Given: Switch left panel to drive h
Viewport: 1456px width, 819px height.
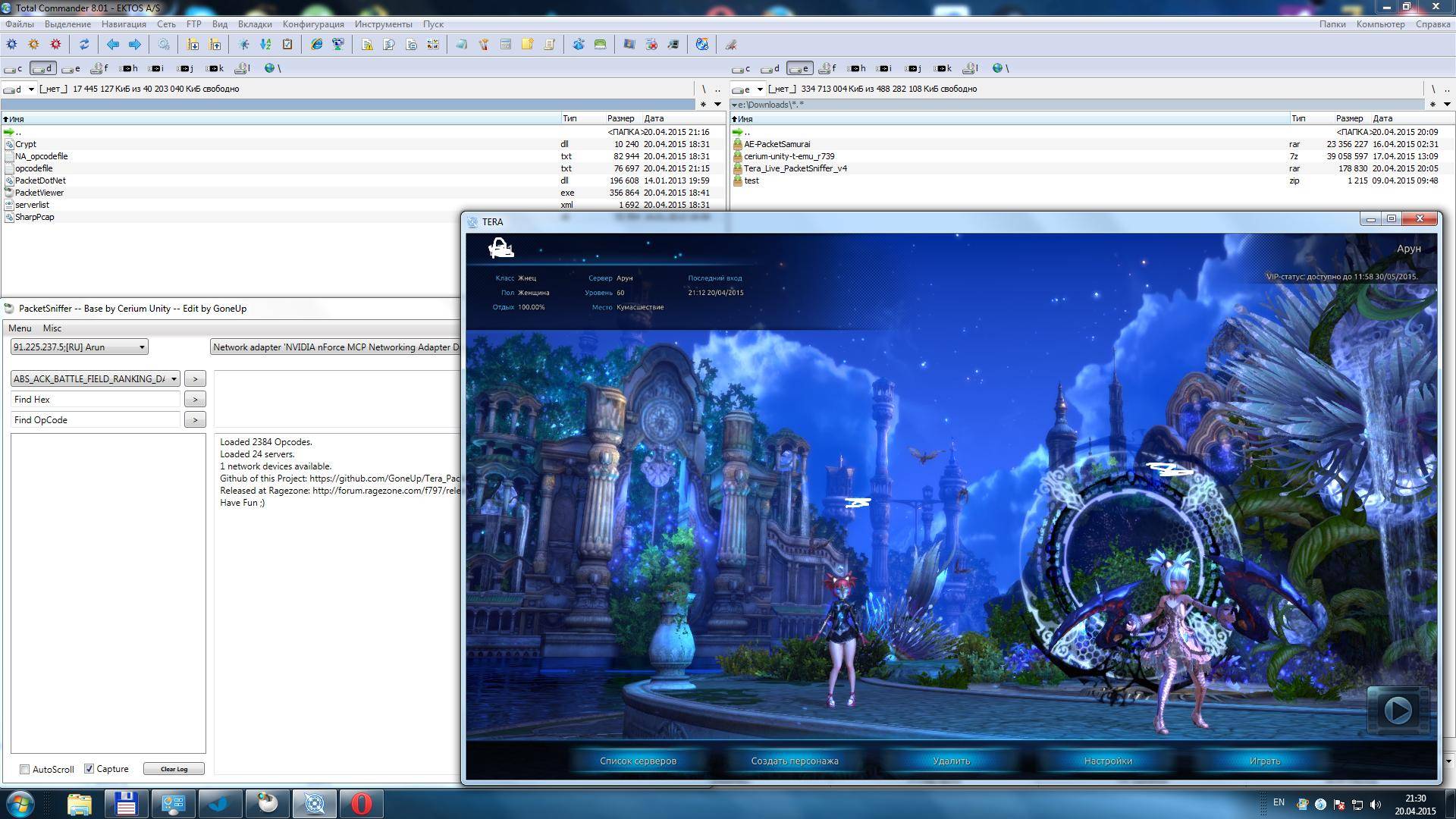Looking at the screenshot, I should tap(129, 68).
